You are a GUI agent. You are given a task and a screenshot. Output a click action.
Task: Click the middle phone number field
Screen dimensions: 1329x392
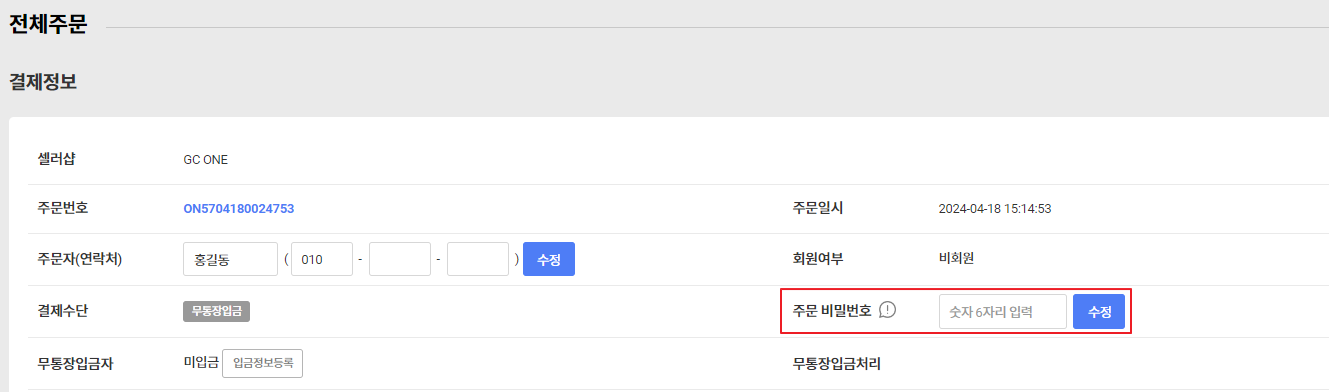400,259
